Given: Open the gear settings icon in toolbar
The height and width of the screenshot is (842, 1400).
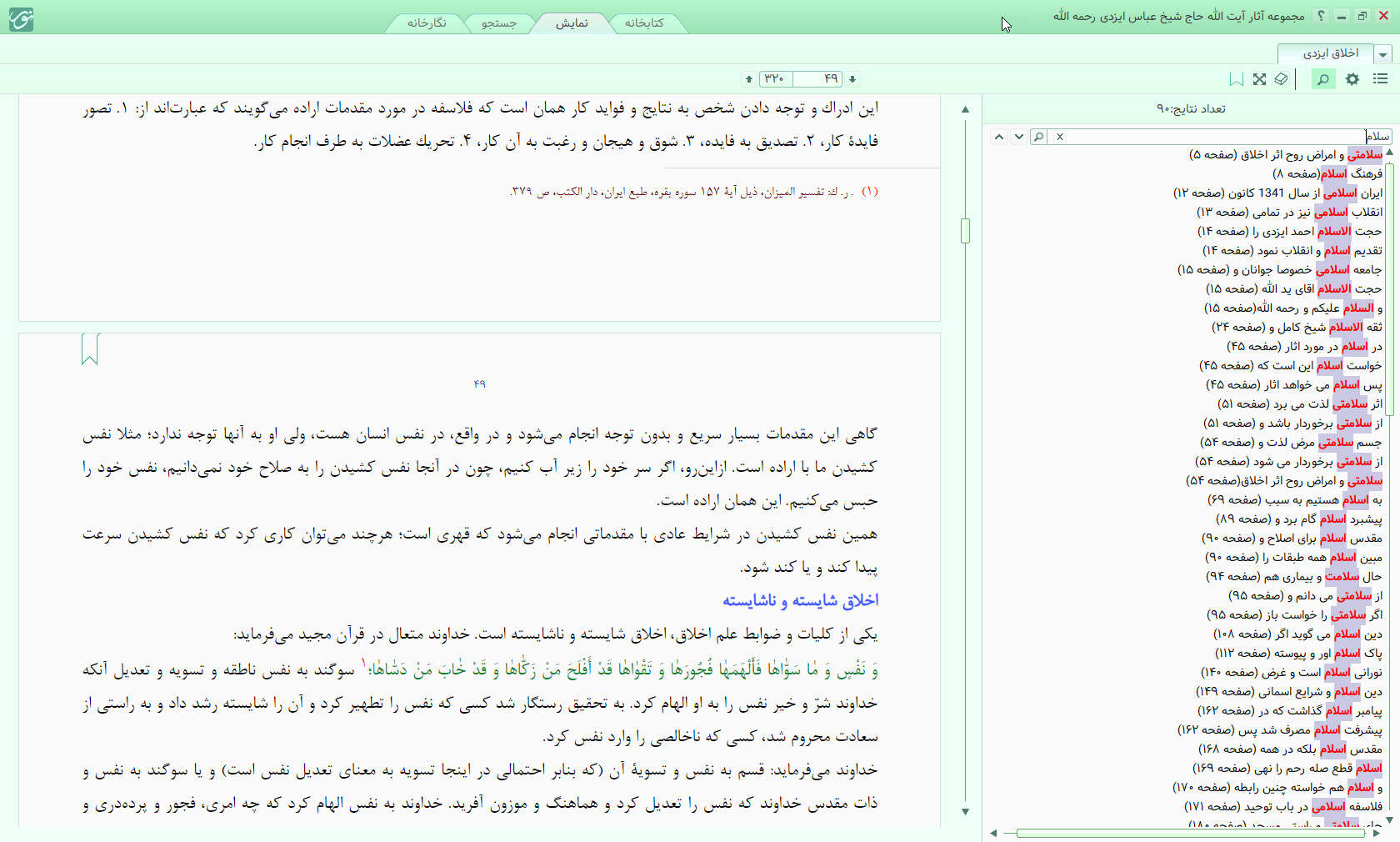Looking at the screenshot, I should (x=1352, y=79).
